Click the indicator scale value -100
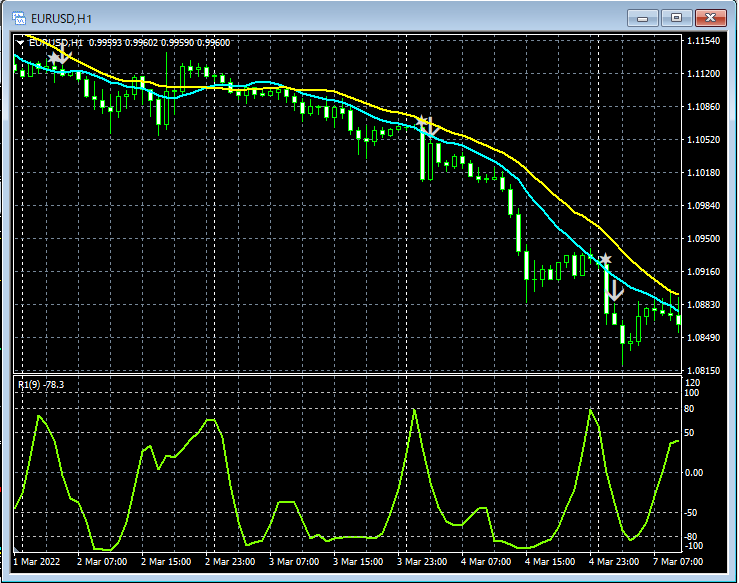Viewport: 739px width, 583px height. click(693, 546)
